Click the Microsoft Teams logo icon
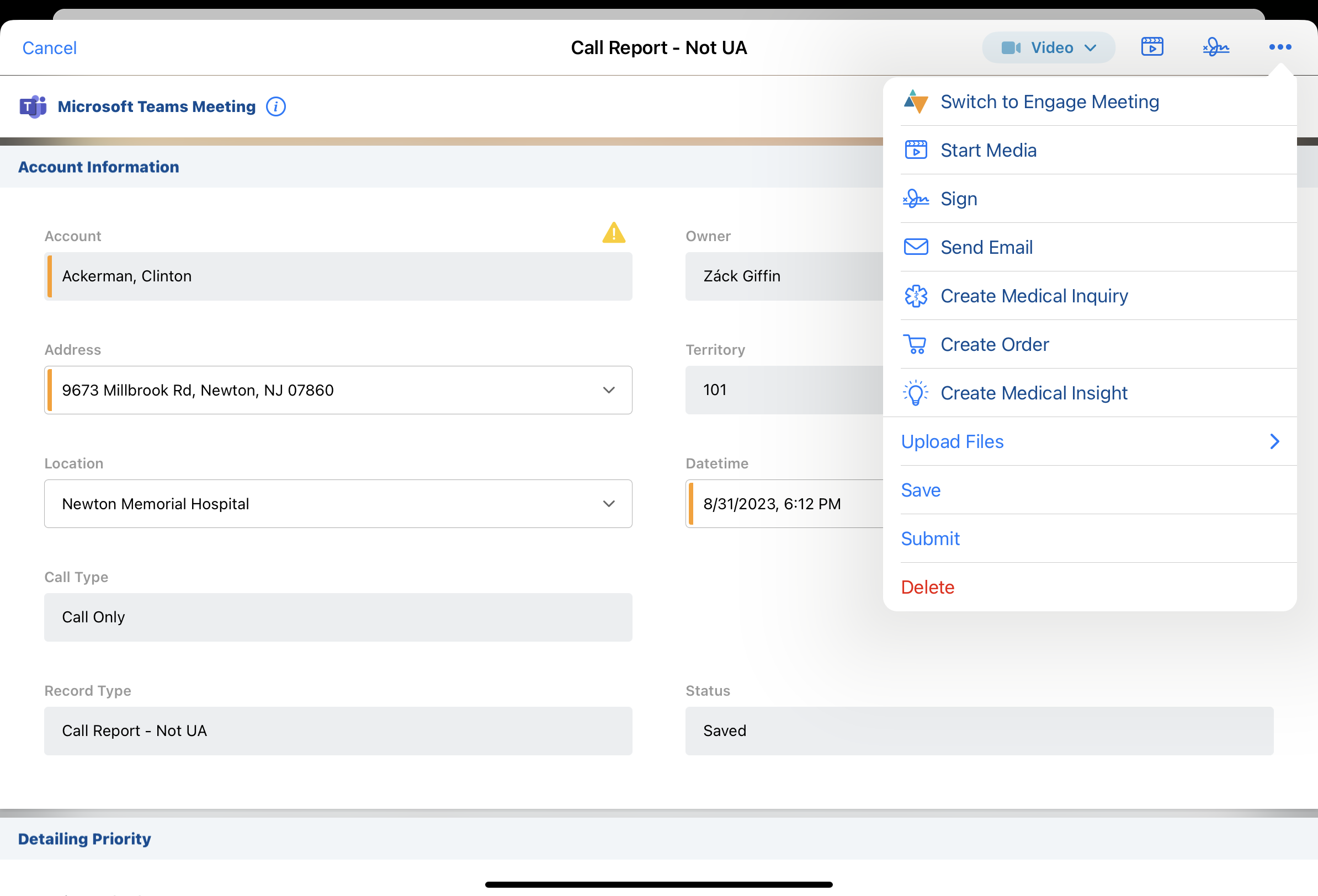Screen dimensions: 1318x896 point(33,106)
